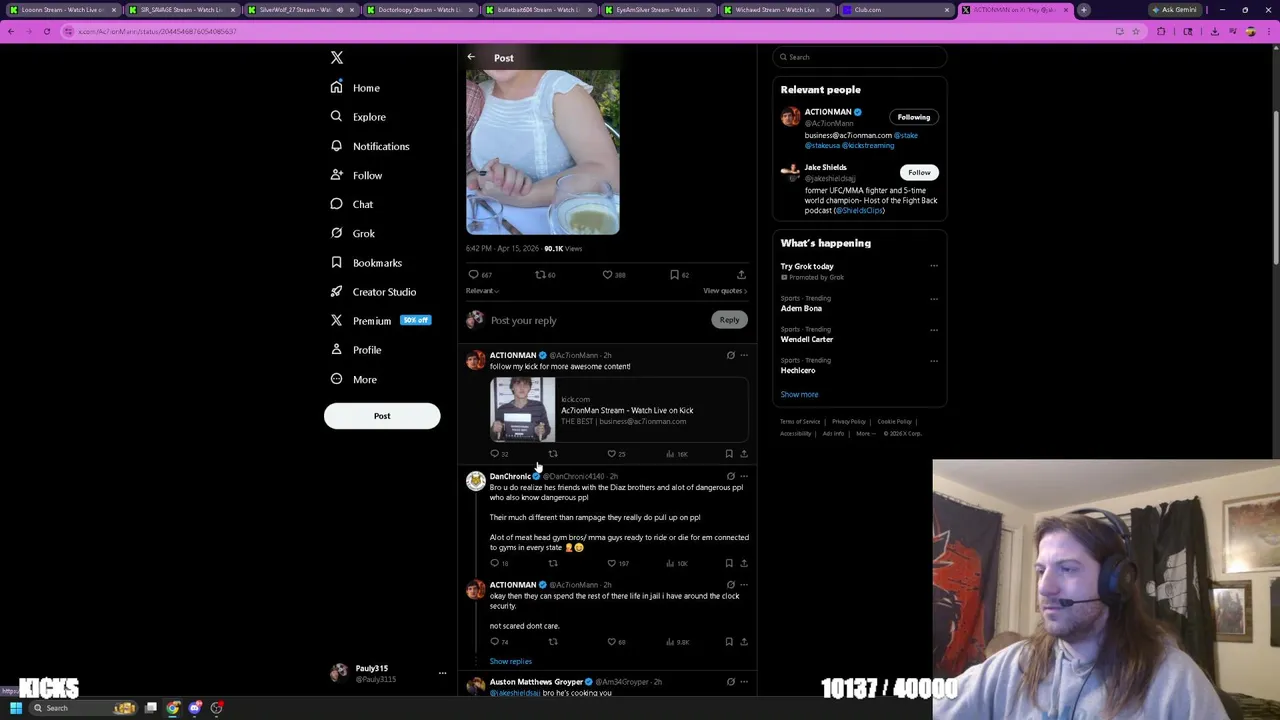Click the white Post button
The image size is (1280, 720).
pos(382,416)
